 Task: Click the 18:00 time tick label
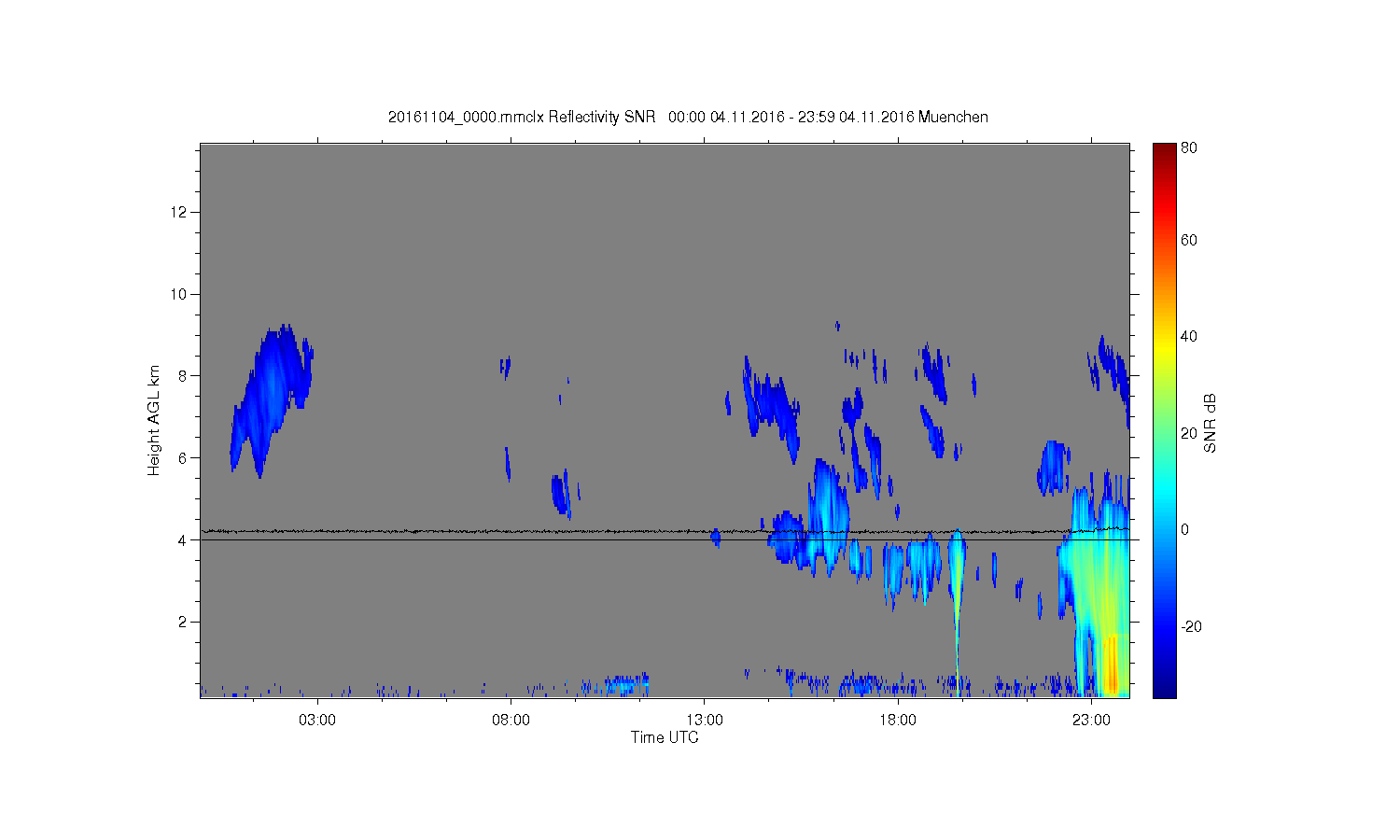(x=898, y=721)
